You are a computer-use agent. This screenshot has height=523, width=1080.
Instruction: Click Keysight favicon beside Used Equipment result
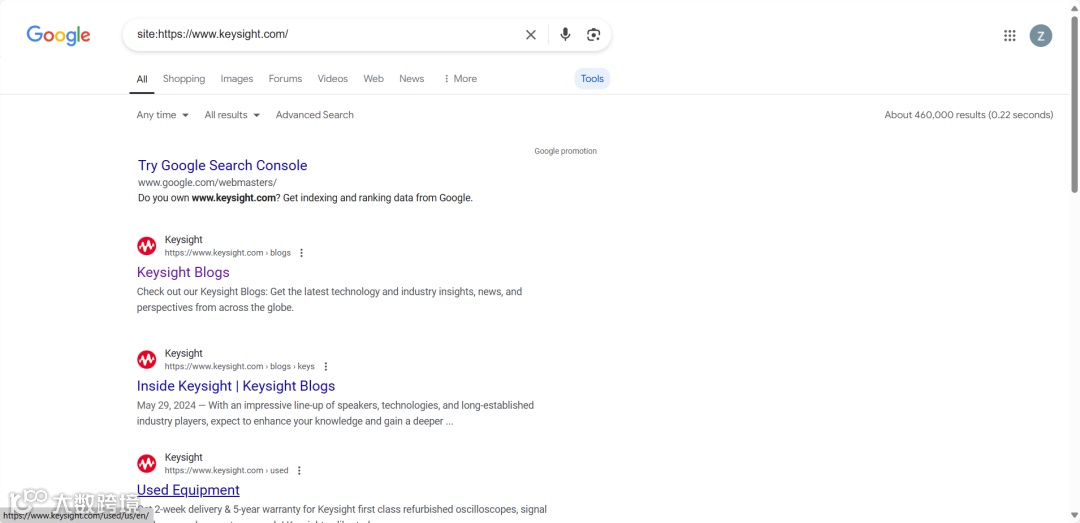tap(147, 464)
